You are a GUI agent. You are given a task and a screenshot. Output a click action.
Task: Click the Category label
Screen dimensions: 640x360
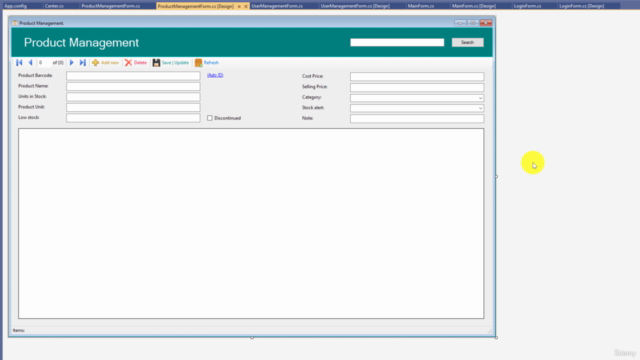coord(311,97)
